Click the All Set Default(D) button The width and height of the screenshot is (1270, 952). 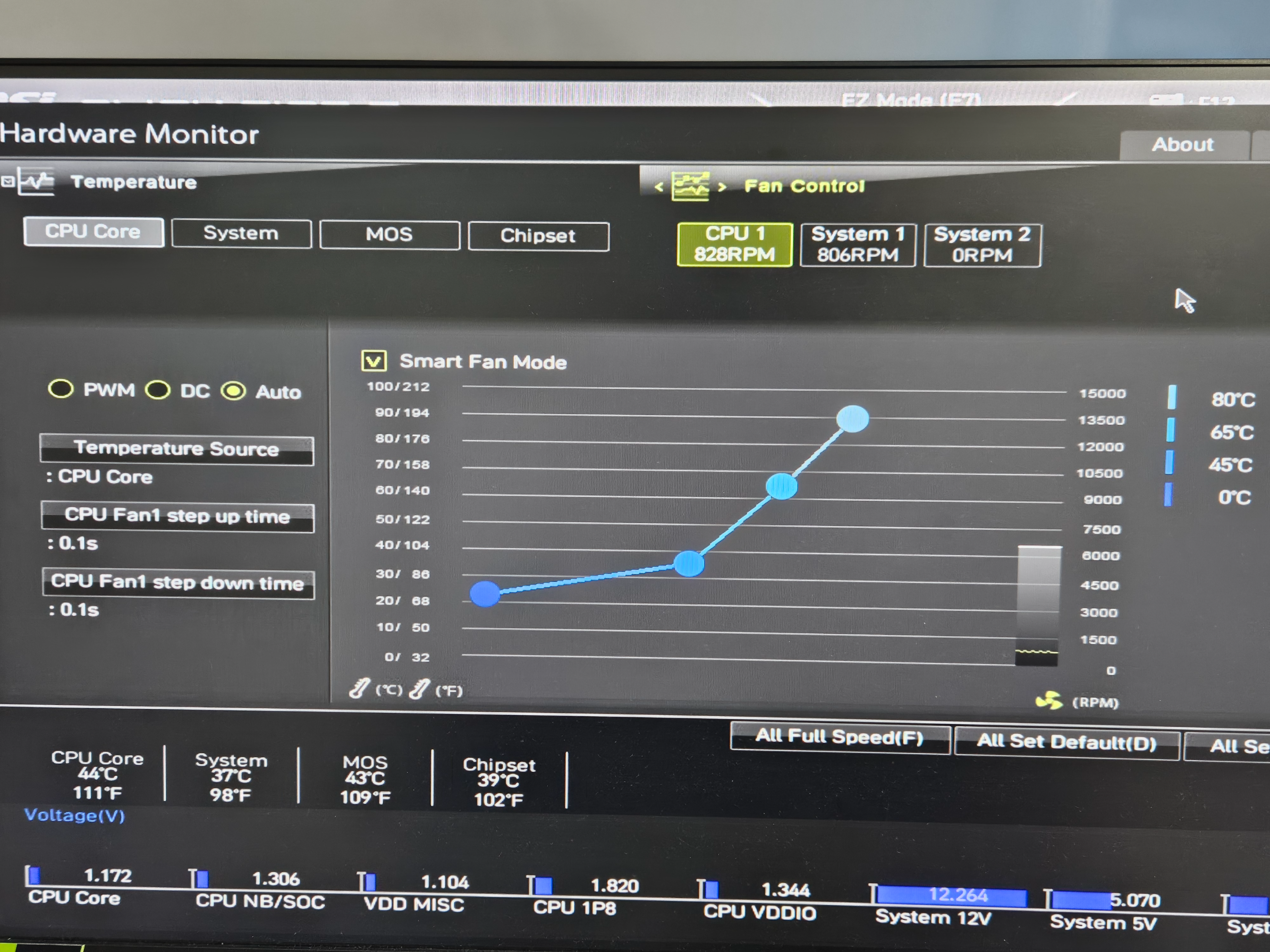[x=1067, y=743]
